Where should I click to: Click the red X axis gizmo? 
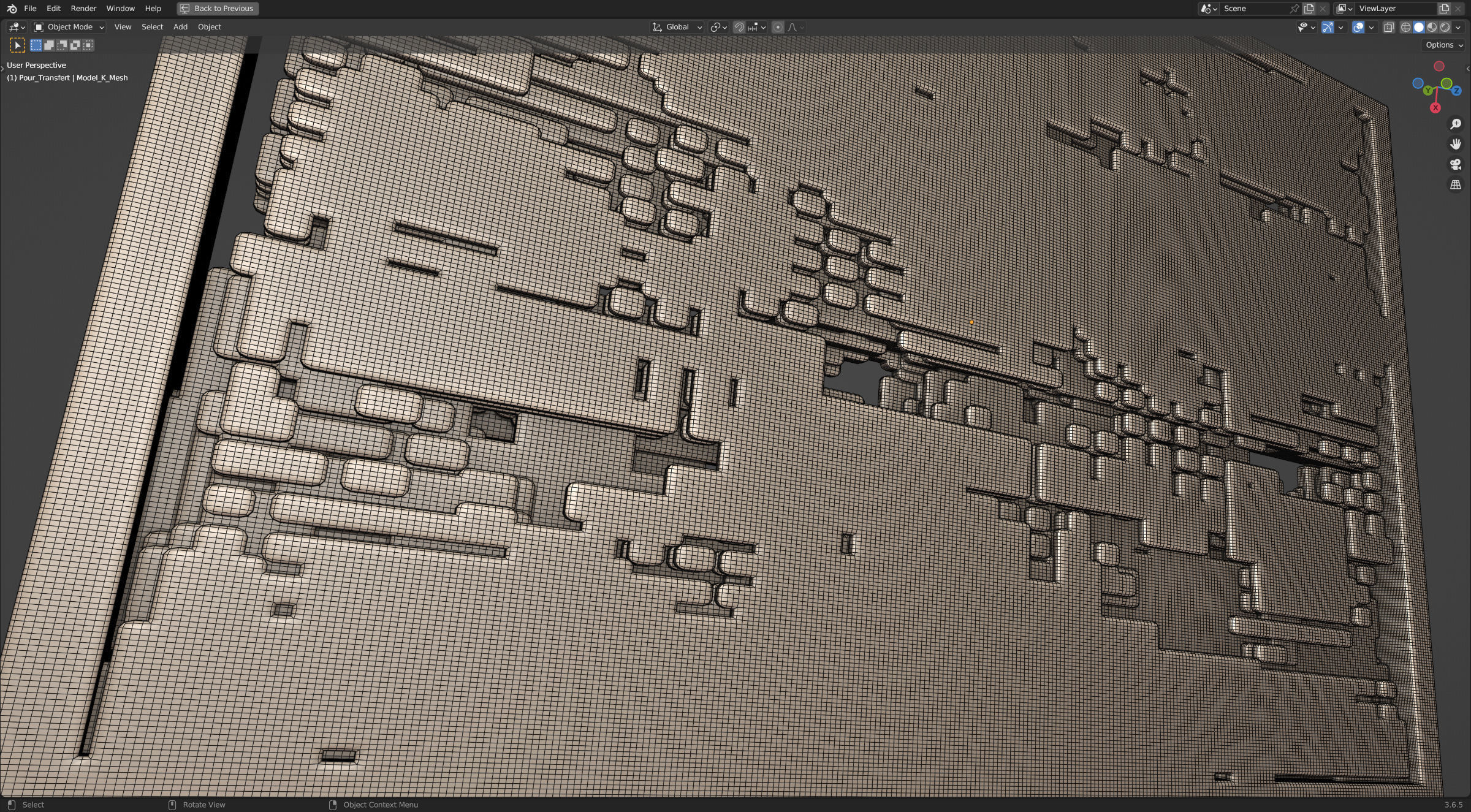click(x=1435, y=108)
